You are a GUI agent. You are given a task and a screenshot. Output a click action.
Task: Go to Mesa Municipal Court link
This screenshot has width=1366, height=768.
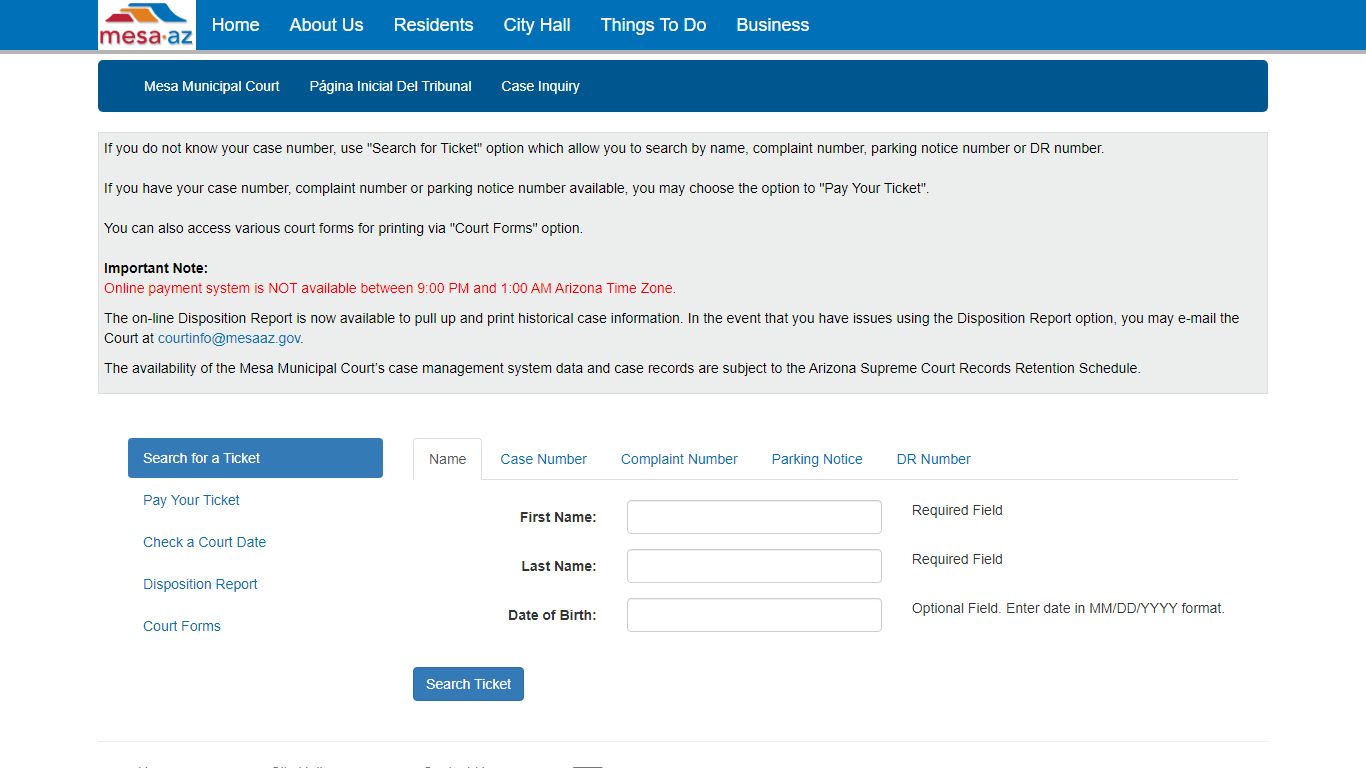pos(212,86)
